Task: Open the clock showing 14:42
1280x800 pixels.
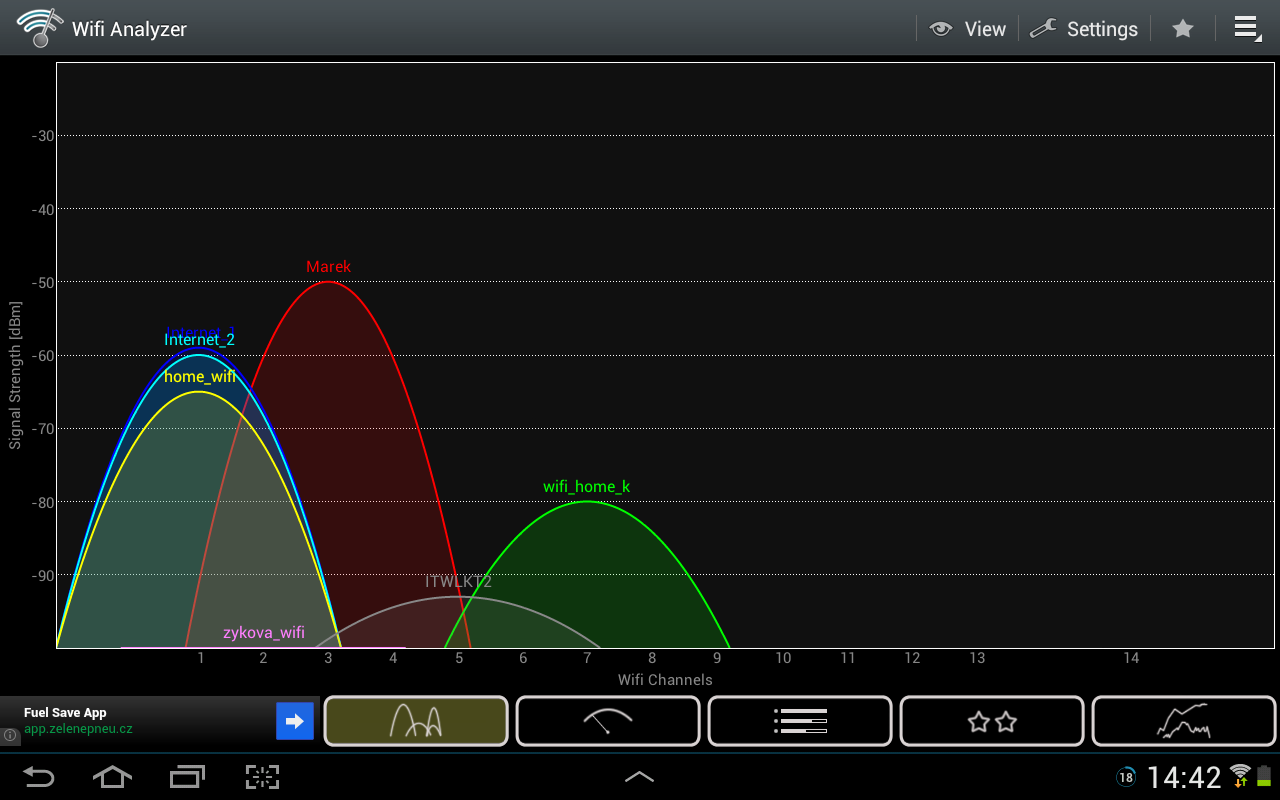Action: 1183,777
